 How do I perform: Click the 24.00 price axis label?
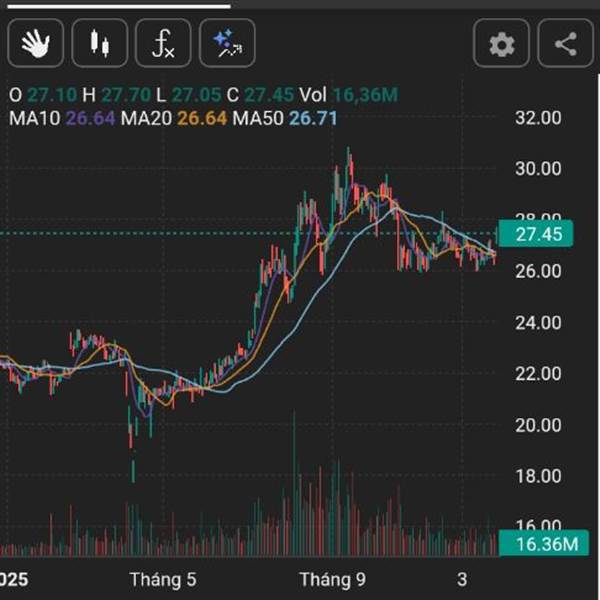538,323
